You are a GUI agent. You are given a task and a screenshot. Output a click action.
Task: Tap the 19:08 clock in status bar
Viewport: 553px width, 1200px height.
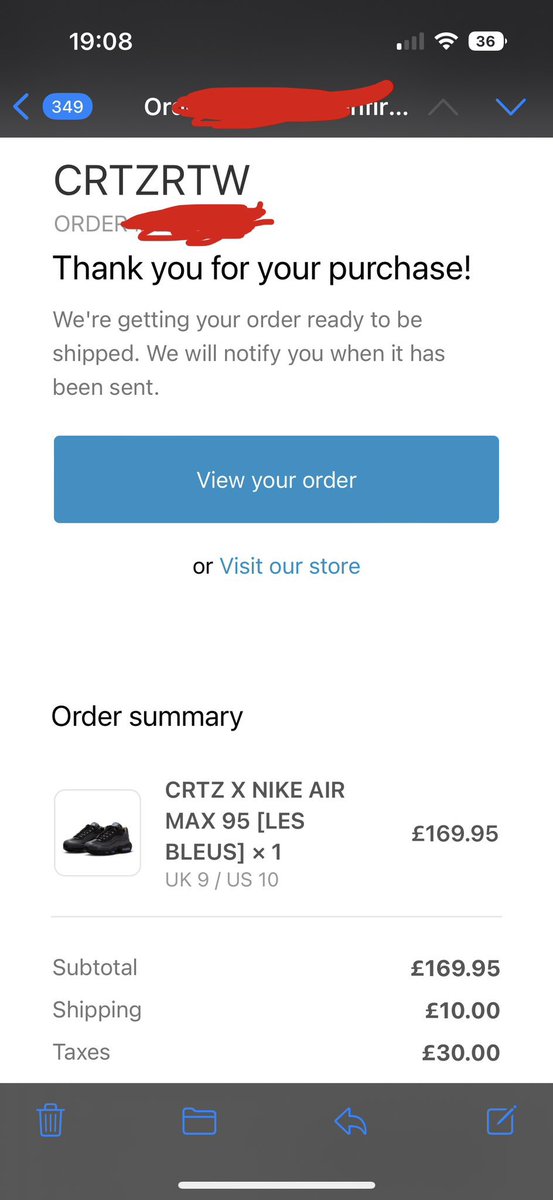point(101,42)
